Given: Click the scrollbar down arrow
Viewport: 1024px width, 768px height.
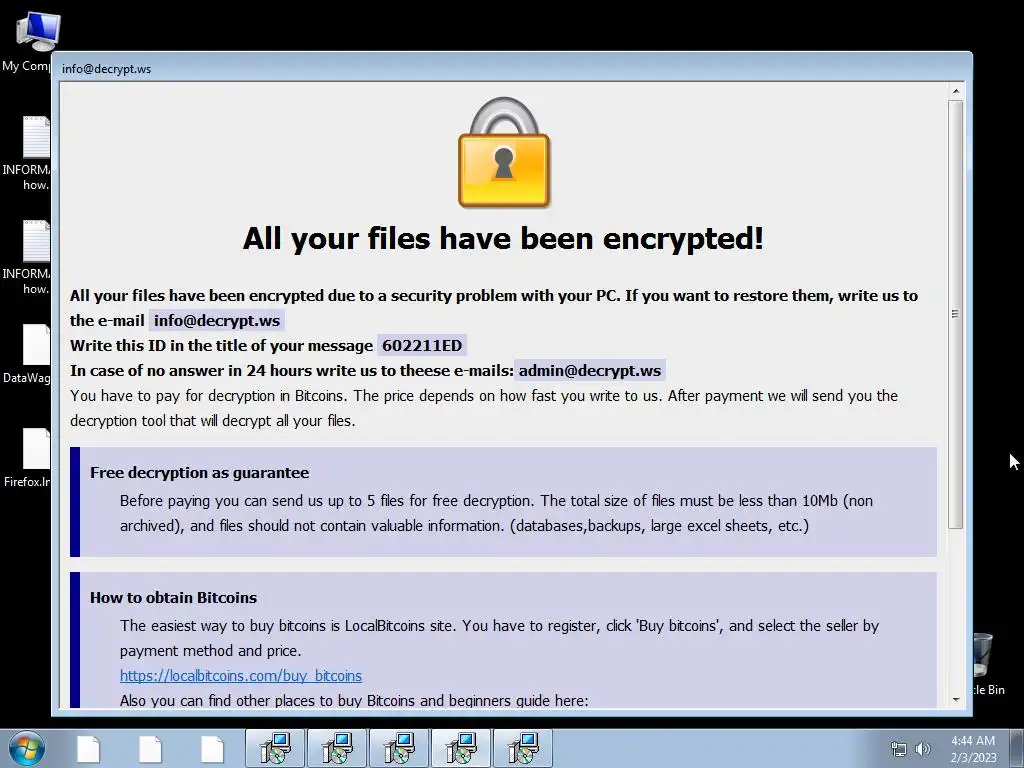Looking at the screenshot, I should coord(956,699).
